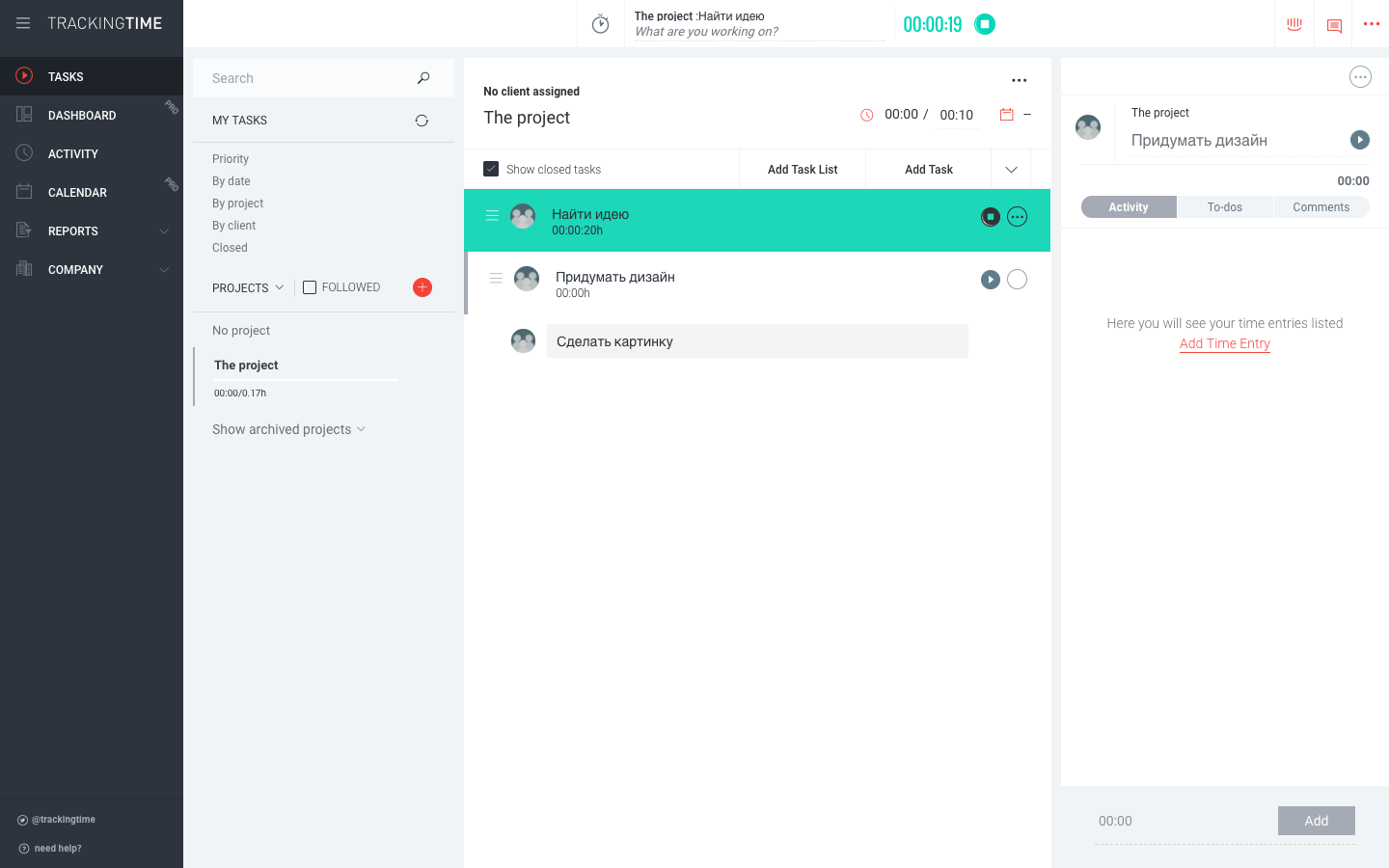Image resolution: width=1389 pixels, height=868 pixels.
Task: Open the Projects dropdown
Action: pos(248,287)
